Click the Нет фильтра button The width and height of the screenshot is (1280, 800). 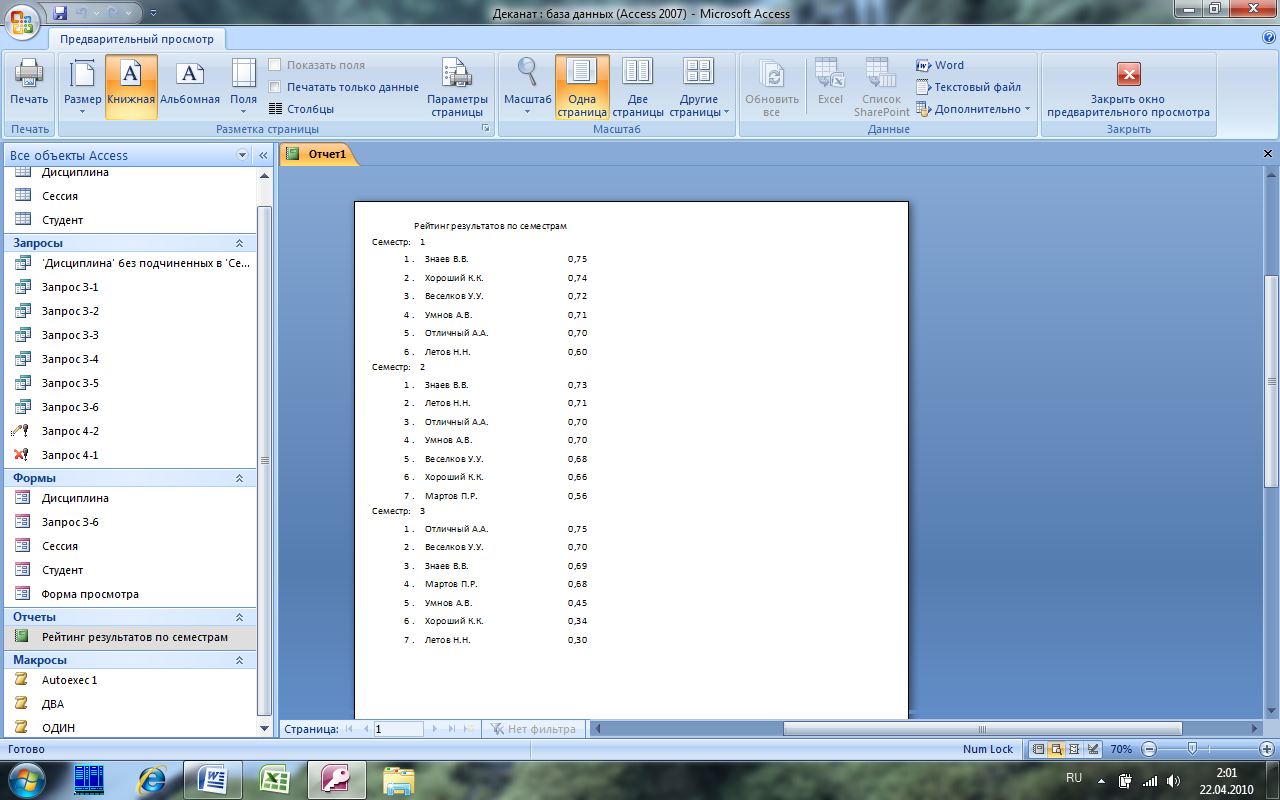tap(533, 729)
